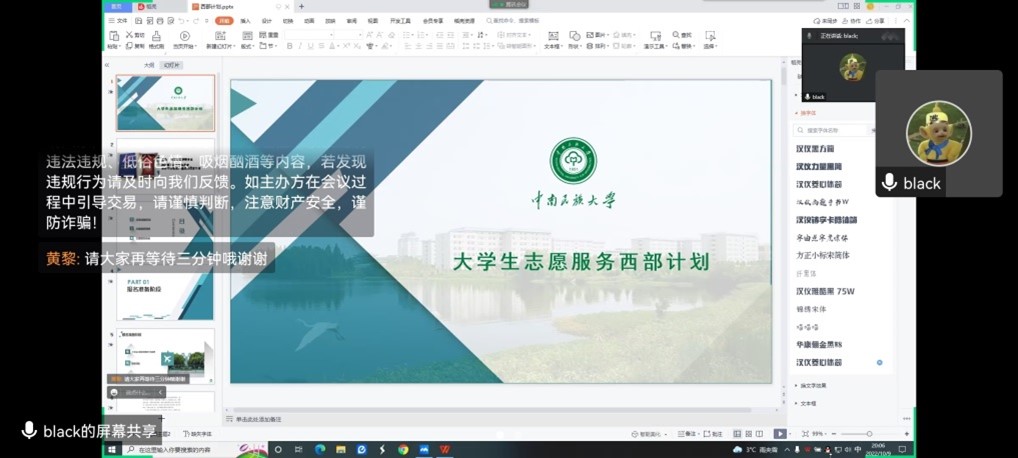Open the 文件 (File) menu
1018x458 pixels.
[119, 21]
